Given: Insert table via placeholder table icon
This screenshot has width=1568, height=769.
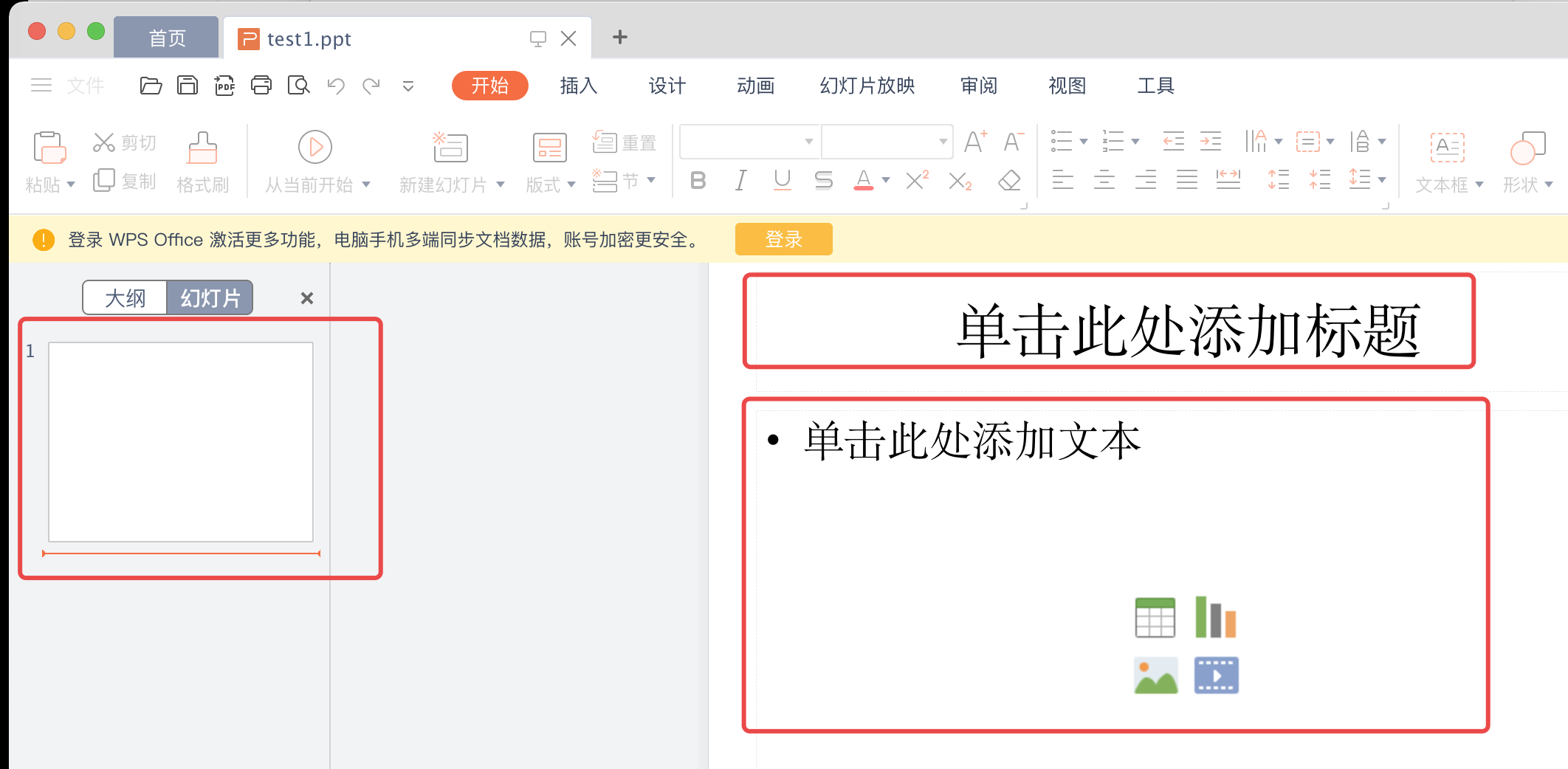Looking at the screenshot, I should point(1155,617).
